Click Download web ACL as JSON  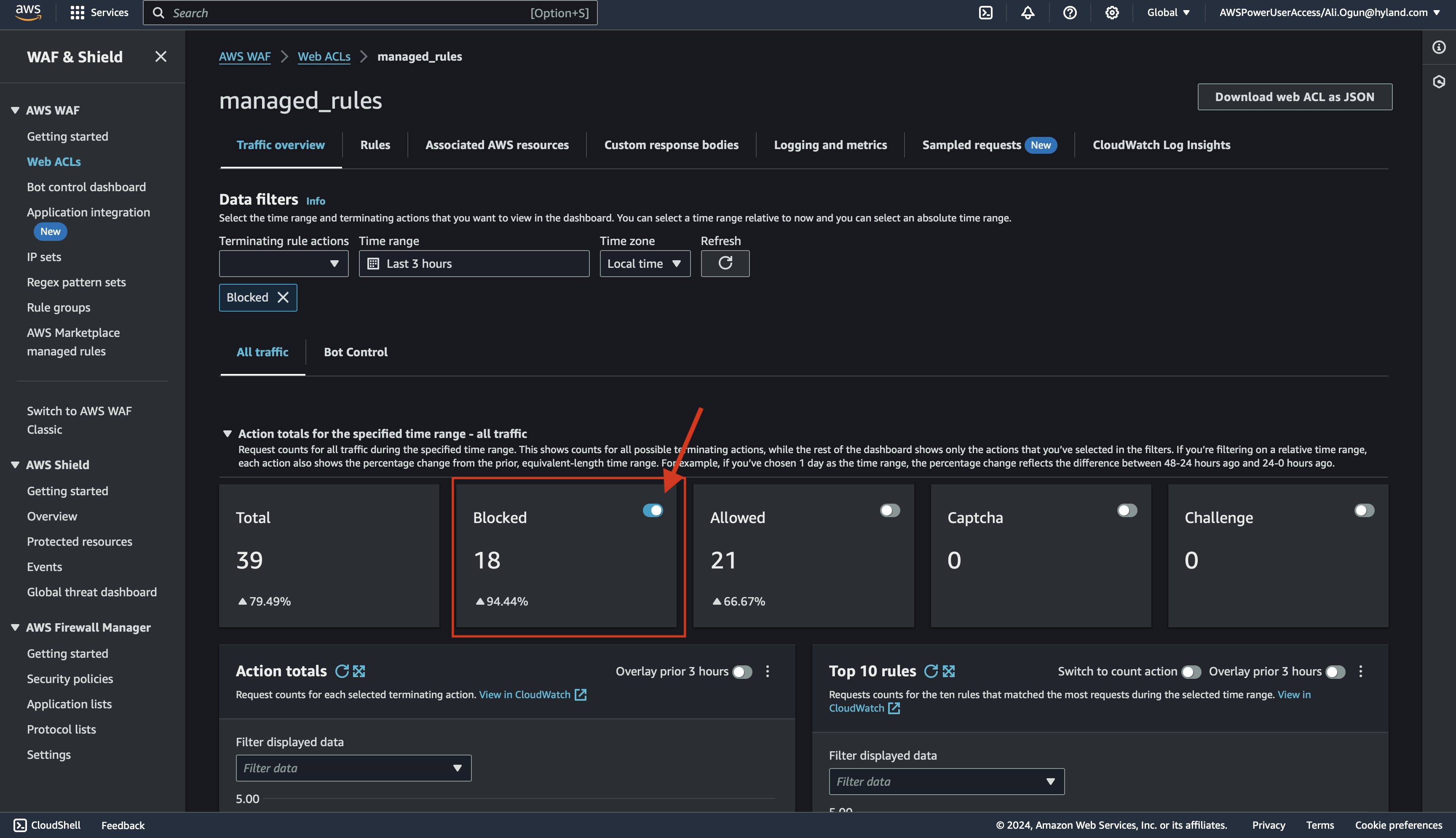(1294, 97)
